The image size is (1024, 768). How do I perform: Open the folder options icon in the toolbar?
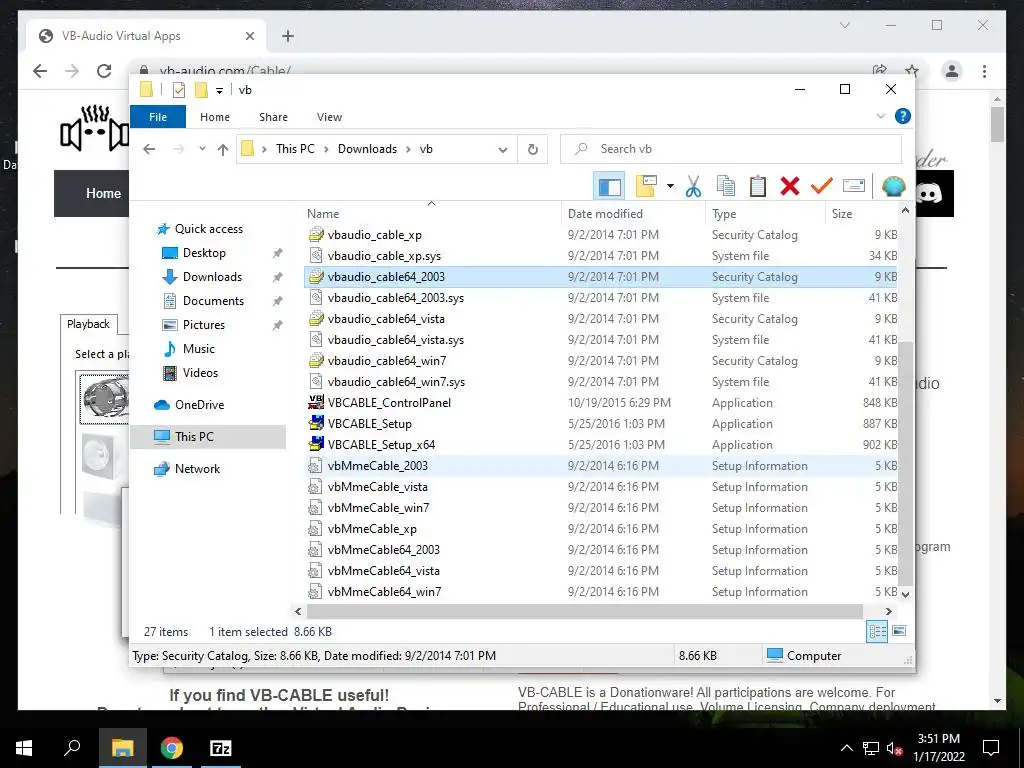click(x=645, y=187)
